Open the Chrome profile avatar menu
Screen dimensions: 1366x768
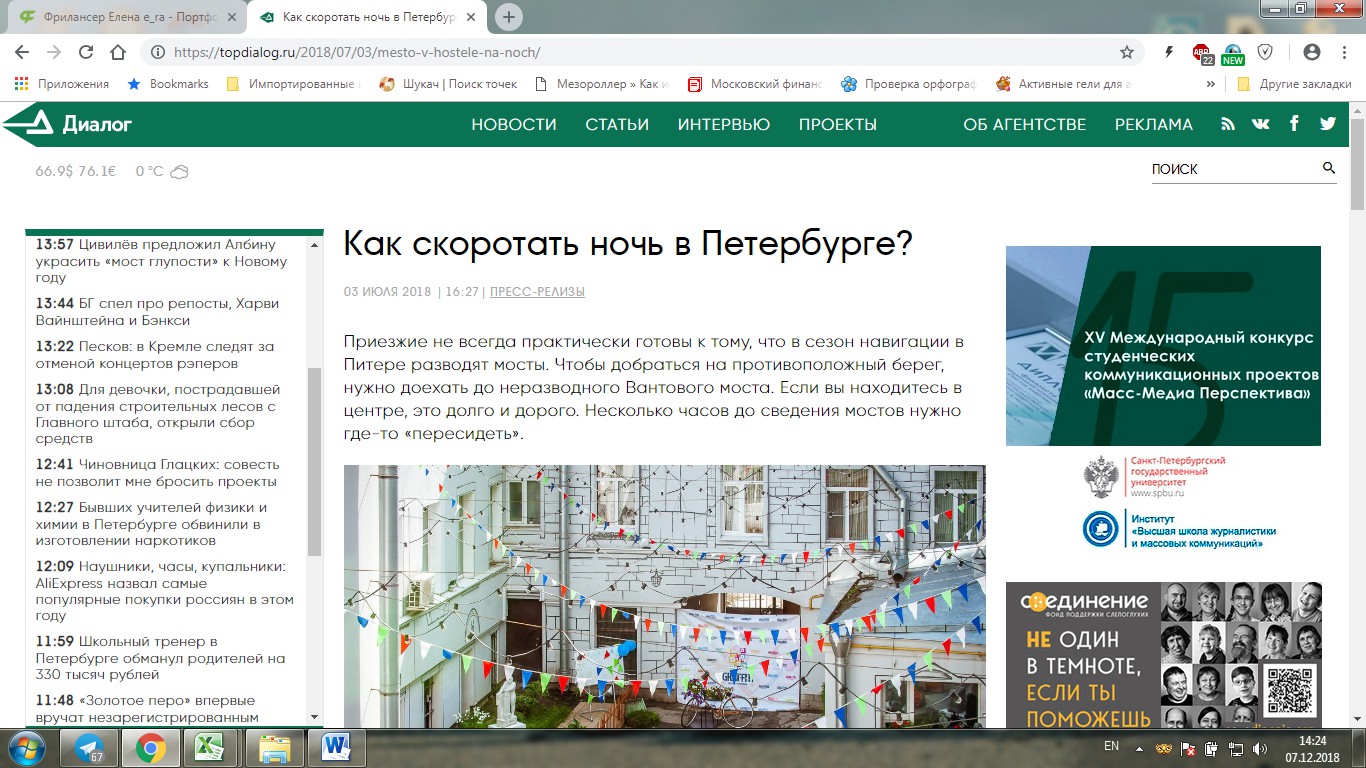tap(1312, 52)
